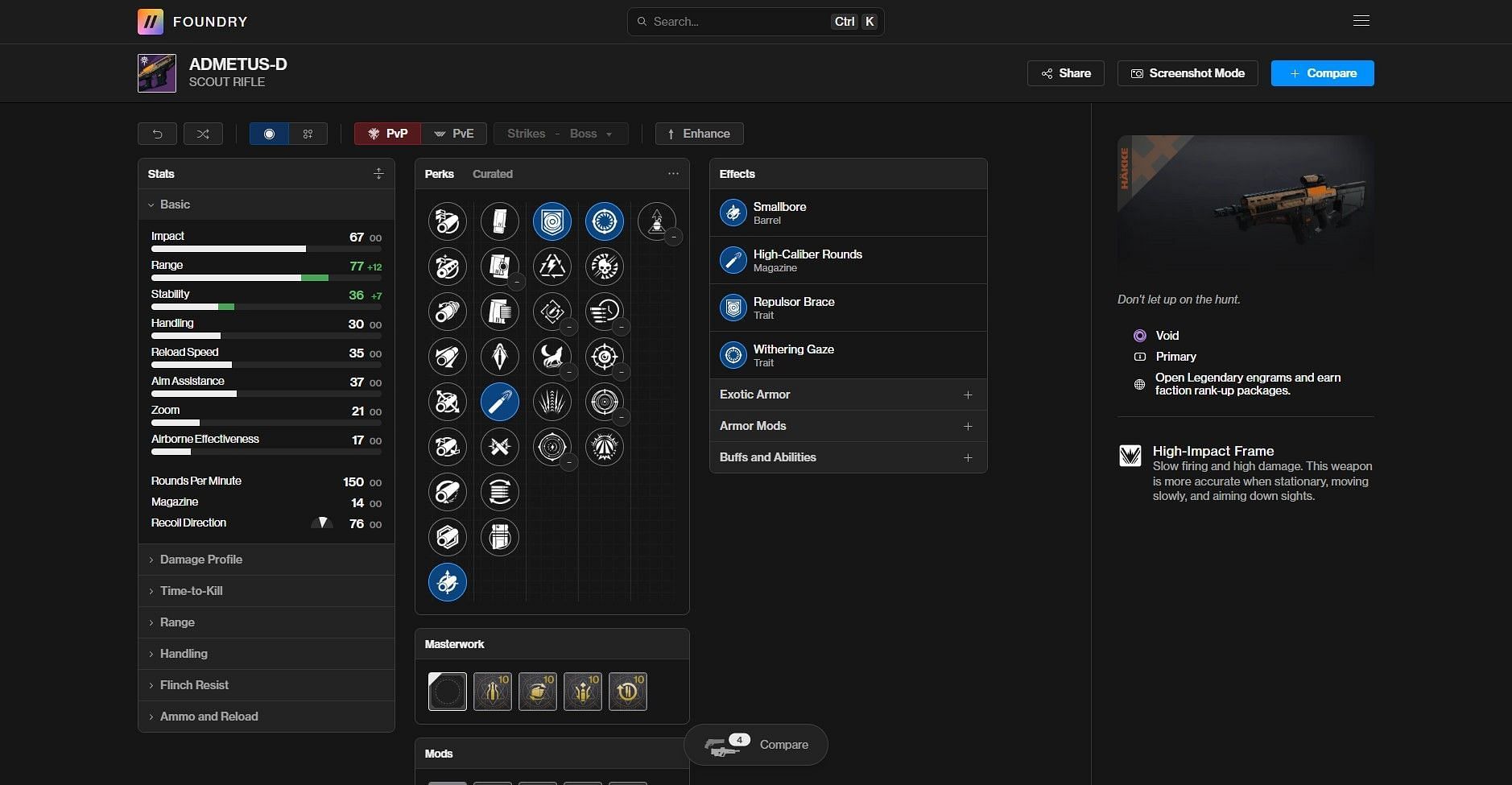This screenshot has width=1512, height=785.
Task: Enable single perk selection mode (circle icon)
Action: pyautogui.click(x=269, y=134)
